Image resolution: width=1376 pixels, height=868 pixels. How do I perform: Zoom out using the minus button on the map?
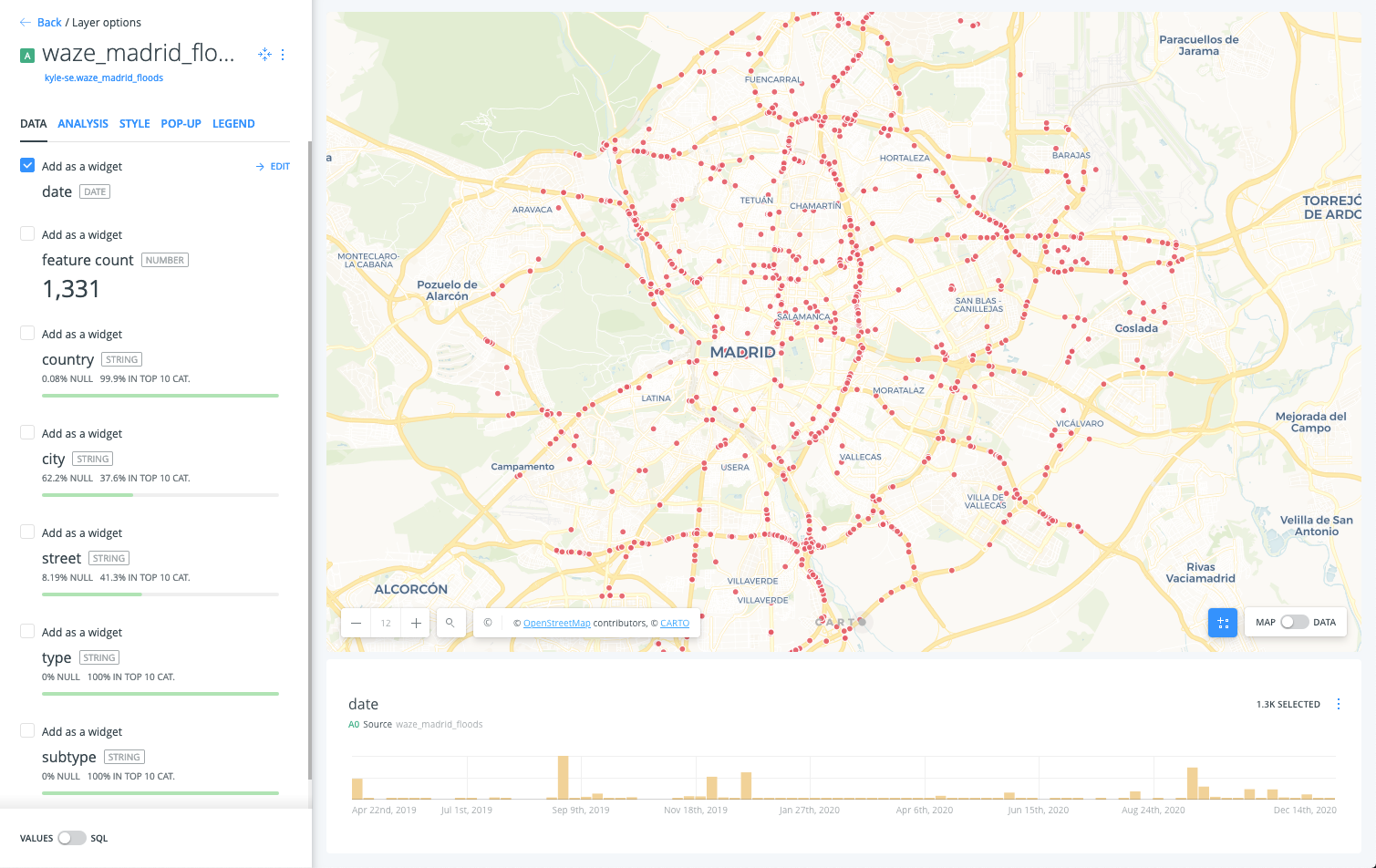(356, 623)
